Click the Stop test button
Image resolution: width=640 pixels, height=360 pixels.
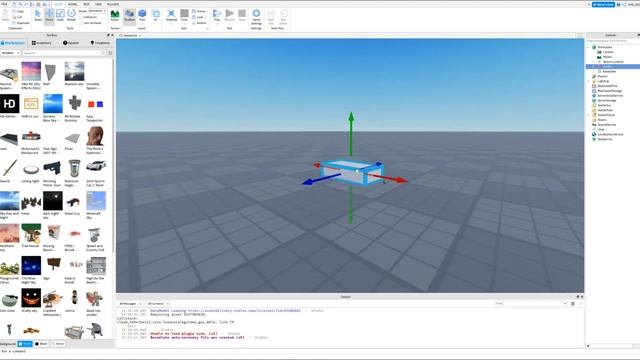point(242,16)
